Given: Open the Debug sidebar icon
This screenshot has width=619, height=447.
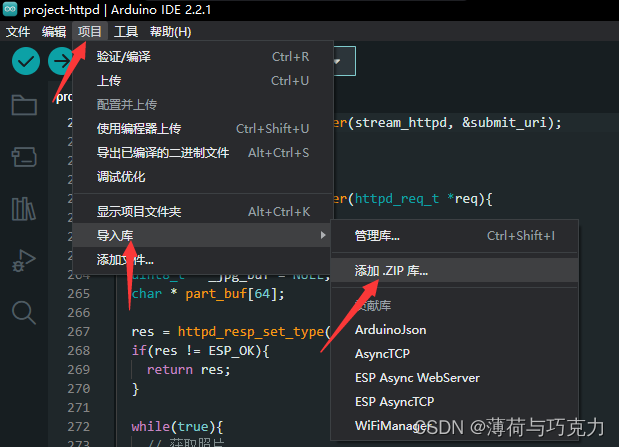Looking at the screenshot, I should tap(24, 261).
